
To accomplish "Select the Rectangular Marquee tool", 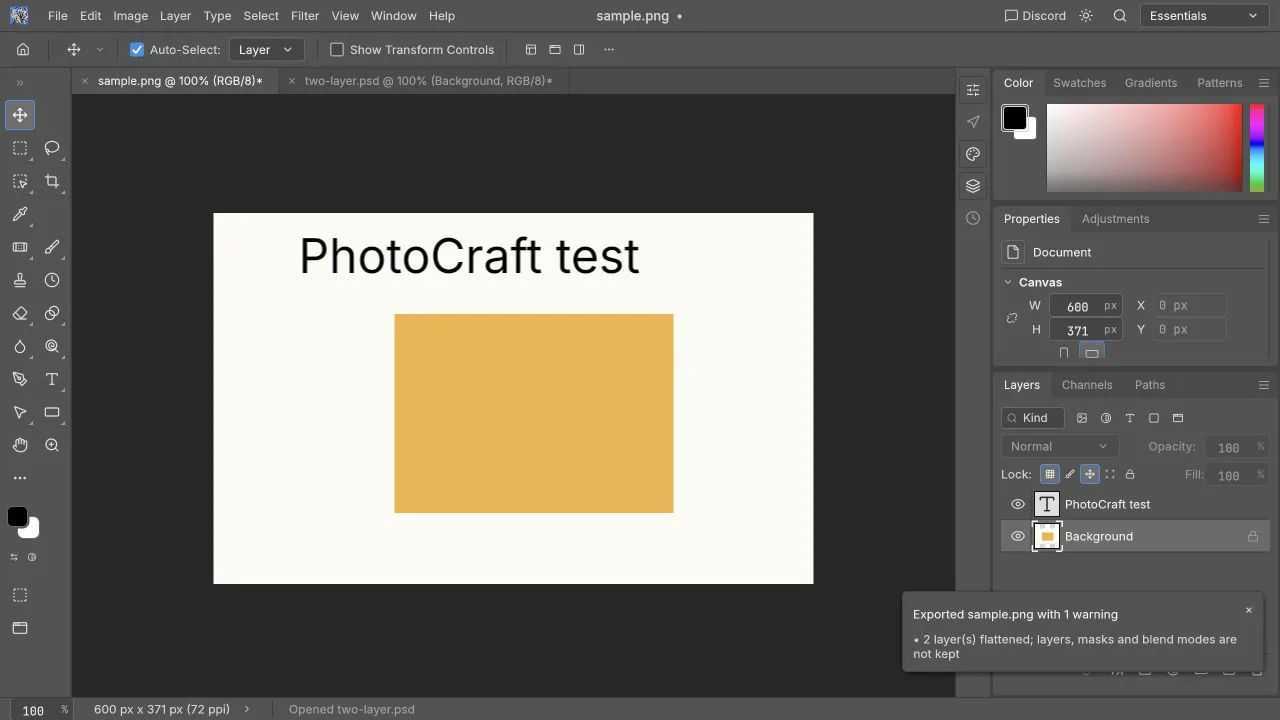I will click(x=20, y=148).
